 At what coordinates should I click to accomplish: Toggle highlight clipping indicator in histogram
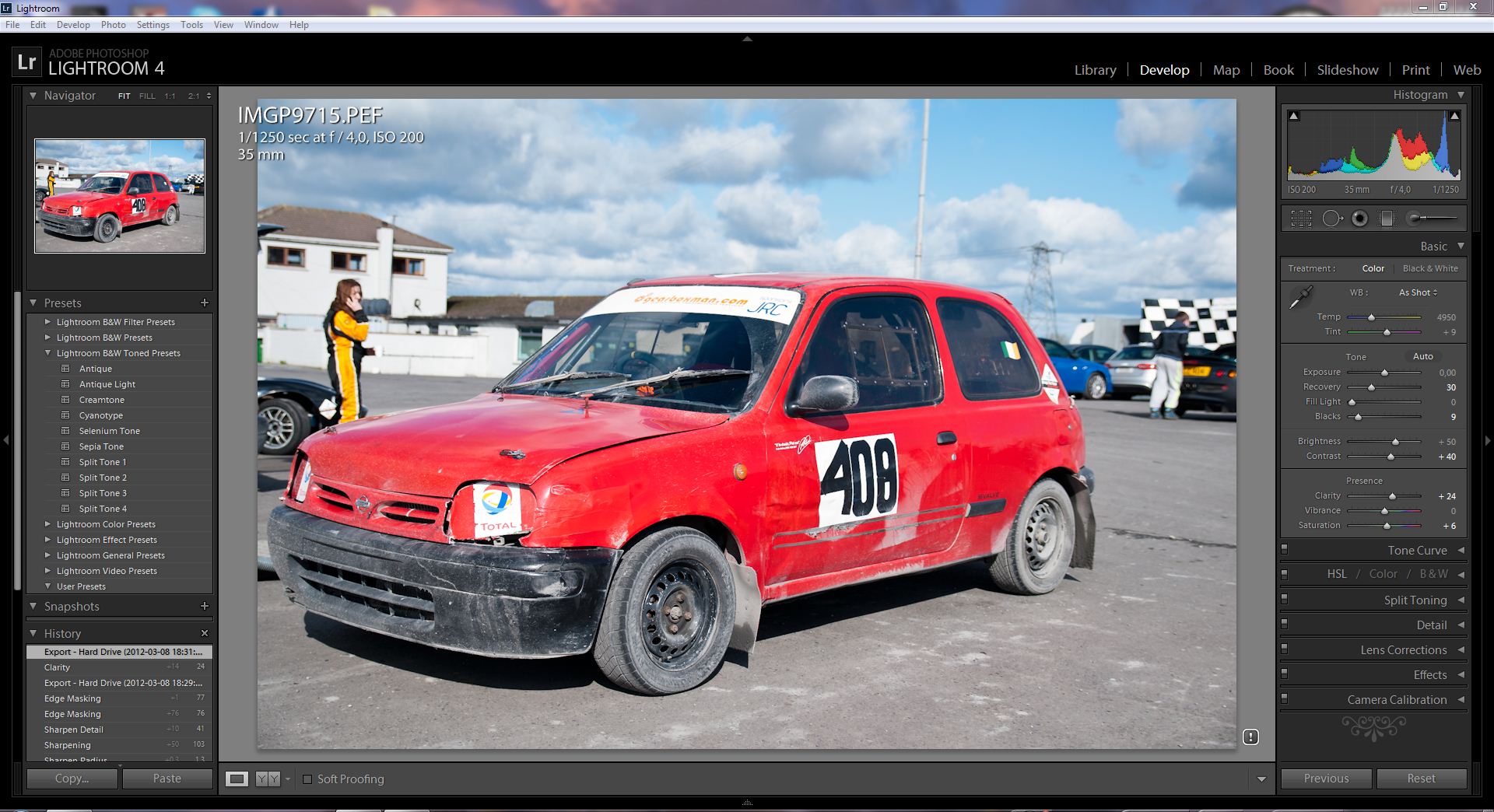coord(1454,116)
